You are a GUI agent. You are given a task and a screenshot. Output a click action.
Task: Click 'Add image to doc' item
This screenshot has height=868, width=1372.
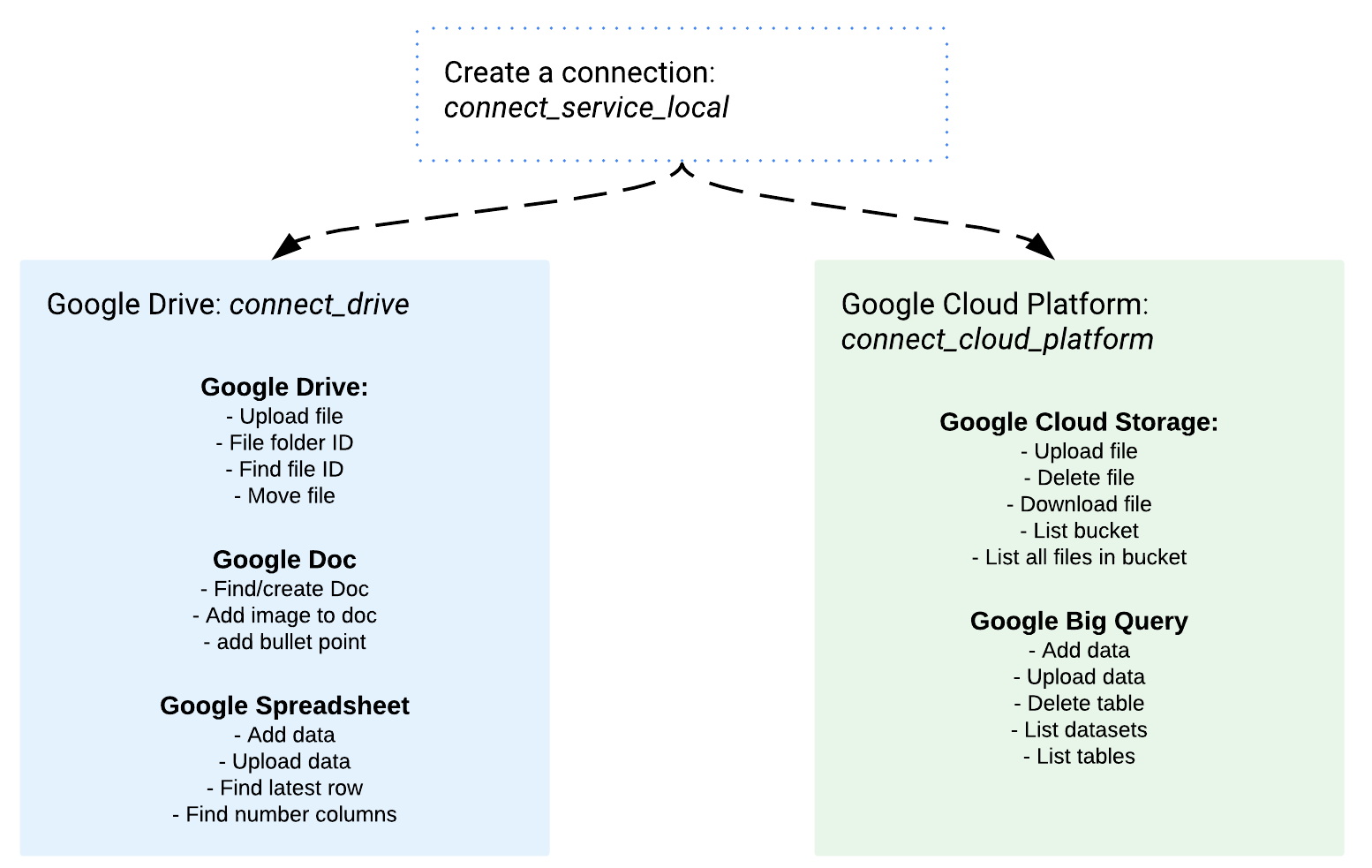point(284,615)
